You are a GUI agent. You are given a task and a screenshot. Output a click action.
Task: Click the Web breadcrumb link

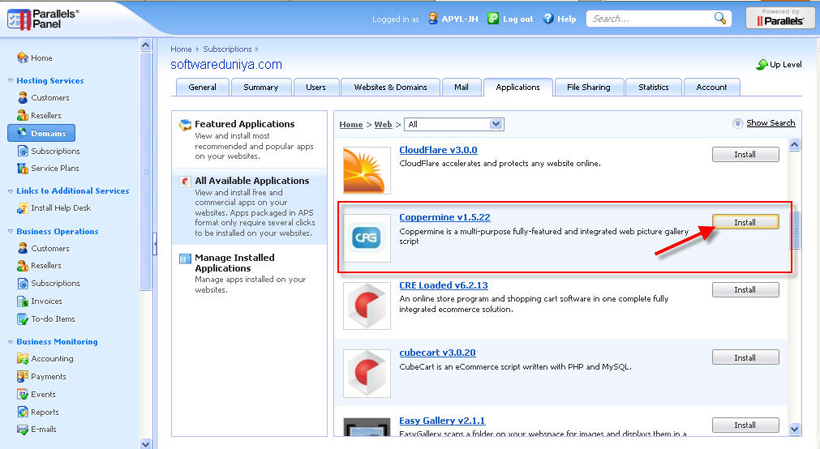coord(383,124)
